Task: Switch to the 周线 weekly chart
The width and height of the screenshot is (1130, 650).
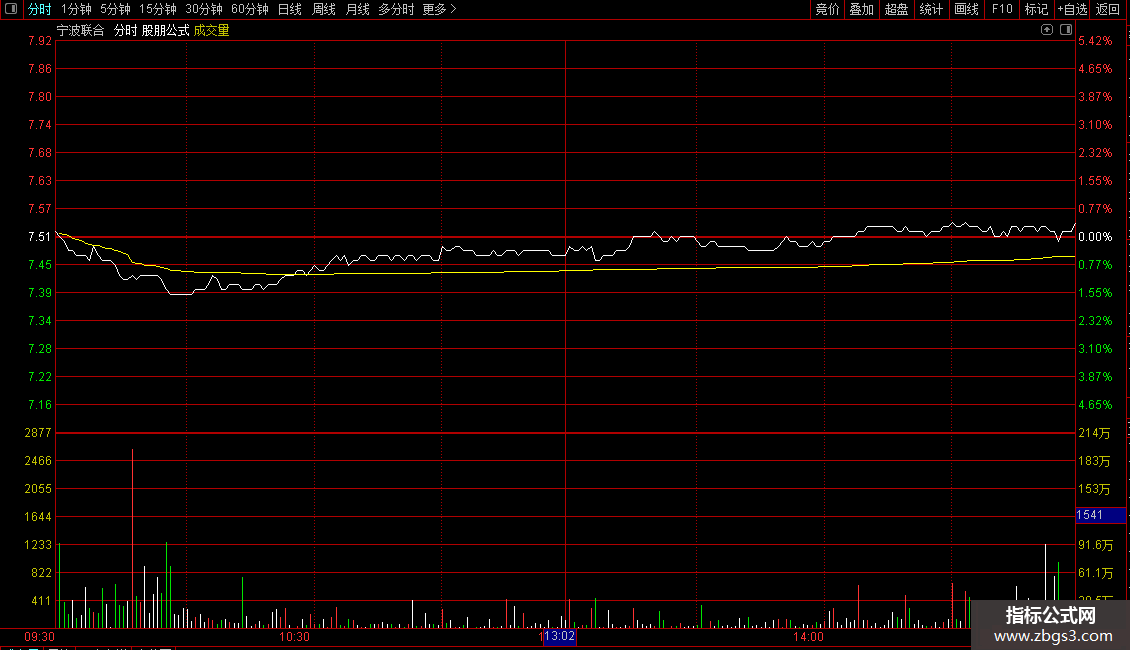Action: pyautogui.click(x=324, y=9)
